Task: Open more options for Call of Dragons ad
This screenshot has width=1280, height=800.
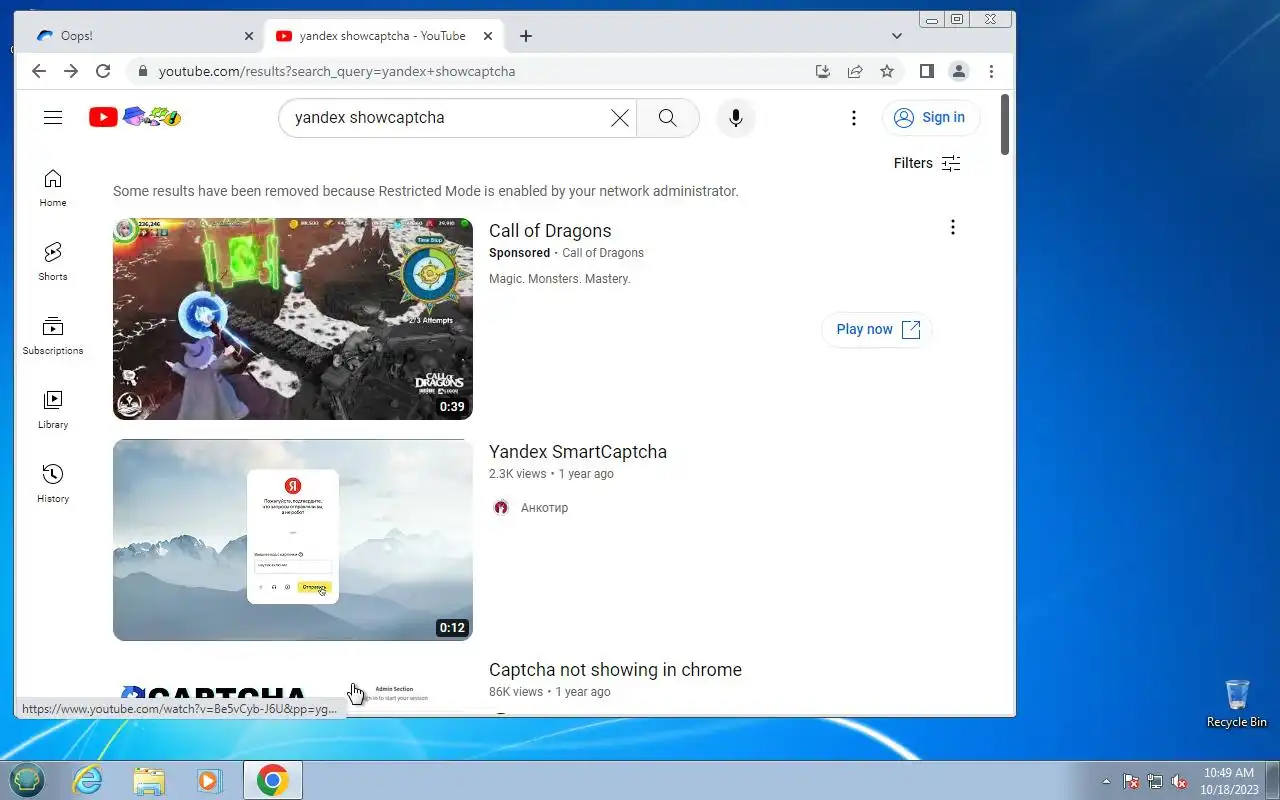Action: point(953,228)
